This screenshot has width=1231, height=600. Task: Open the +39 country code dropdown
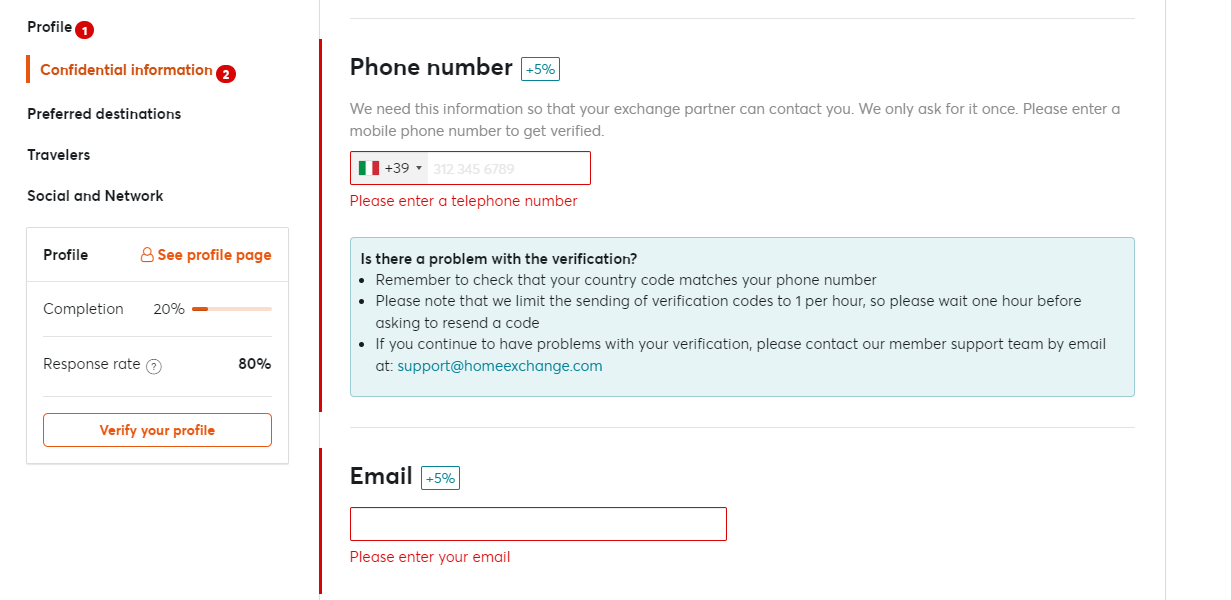[x=390, y=168]
